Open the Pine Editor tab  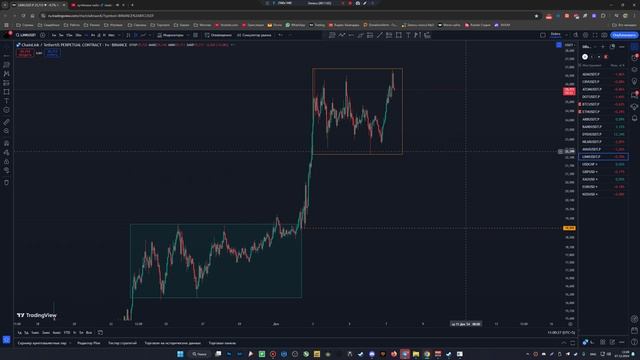coord(89,343)
